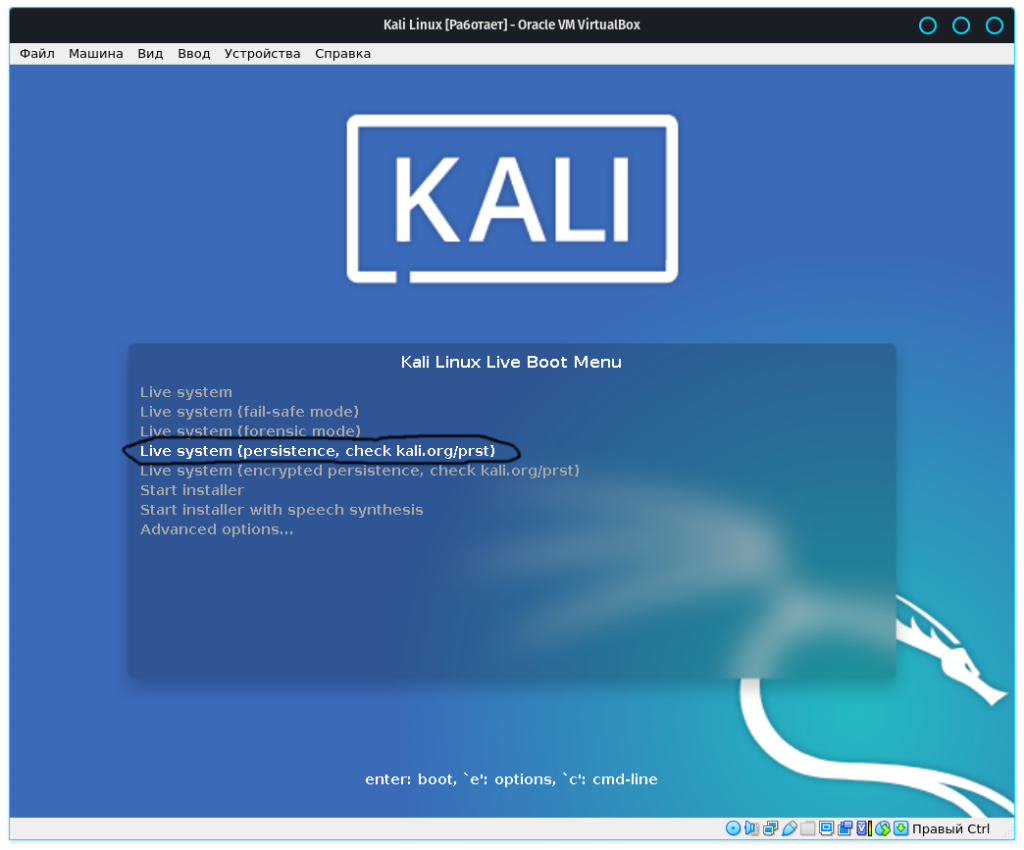Click the recording status icon
The height and width of the screenshot is (850, 1024).
[x=845, y=828]
